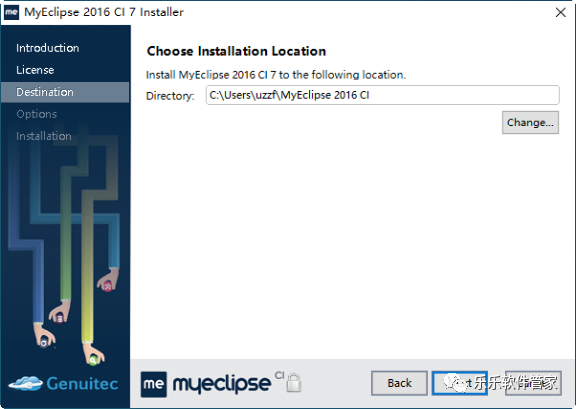Click the Cancel button at bottom right
Screen dimensions: 576x409
tap(533, 383)
